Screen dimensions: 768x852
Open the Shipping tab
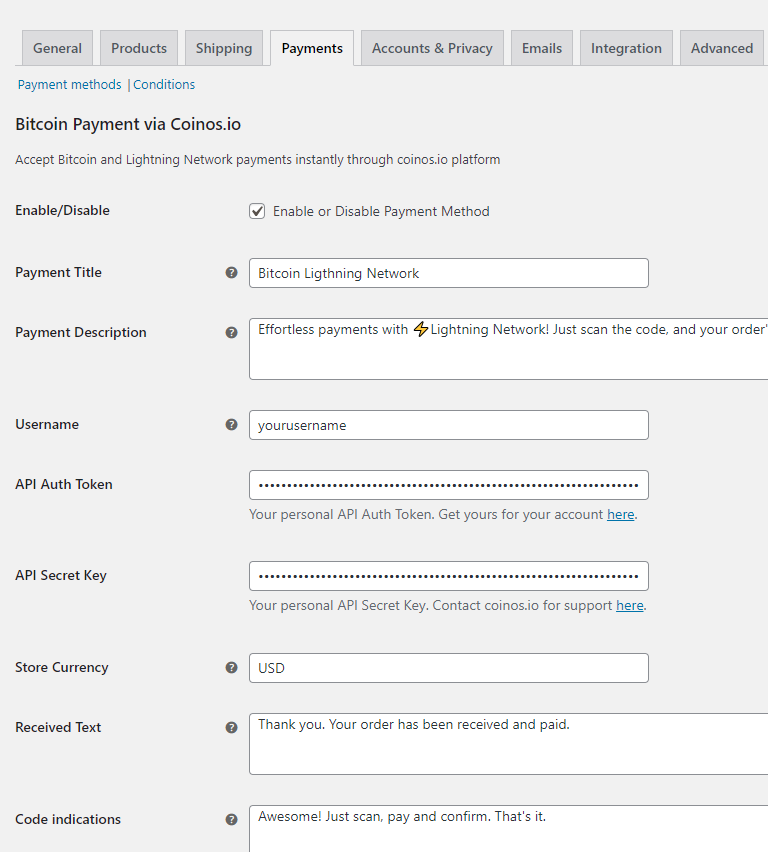(224, 48)
